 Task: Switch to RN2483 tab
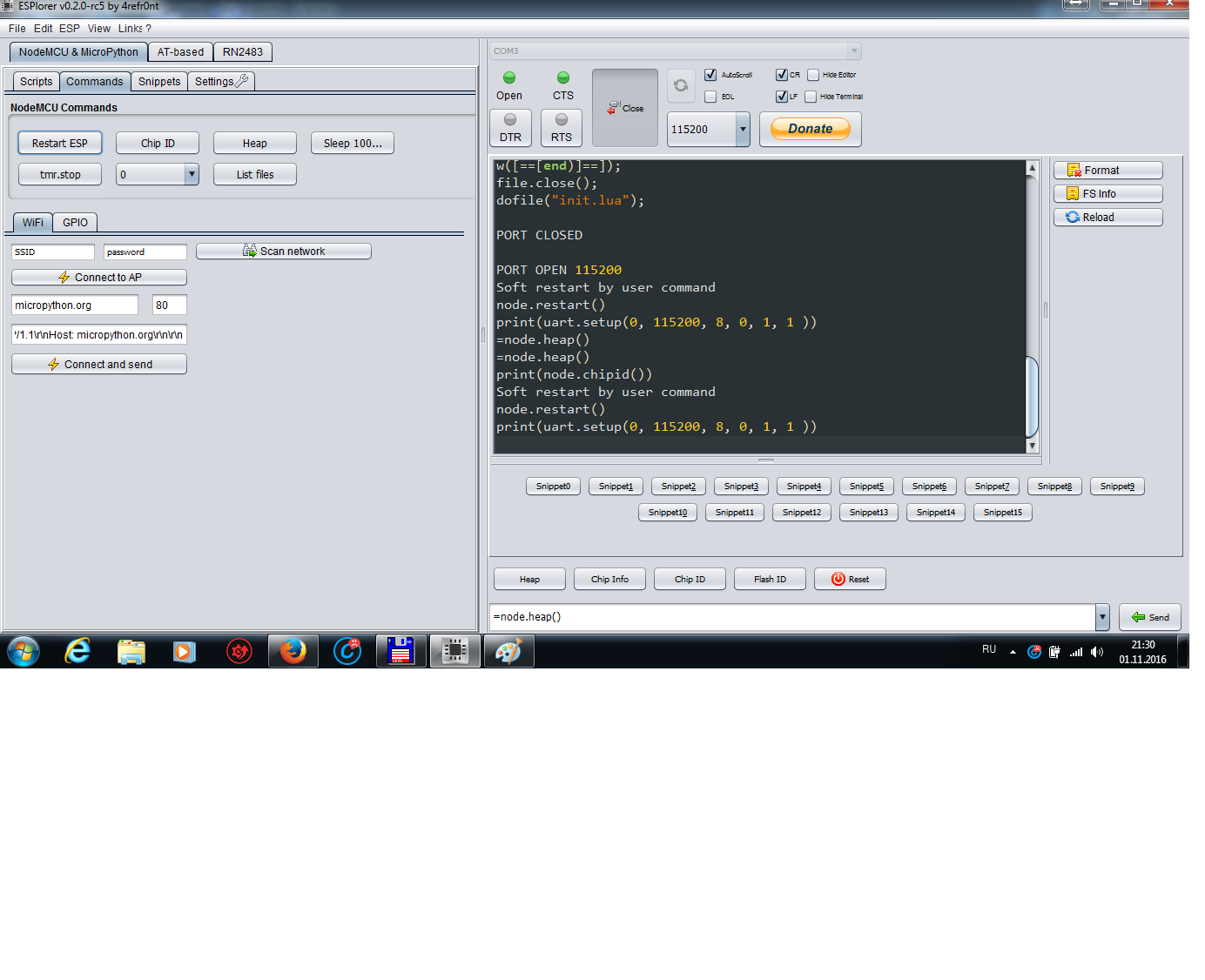click(243, 52)
